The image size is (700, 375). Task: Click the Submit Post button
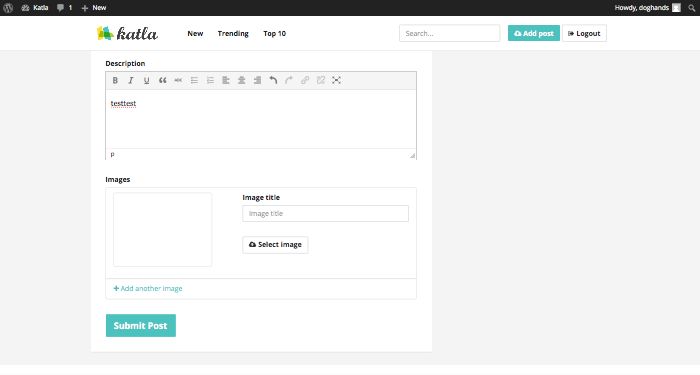(x=141, y=325)
